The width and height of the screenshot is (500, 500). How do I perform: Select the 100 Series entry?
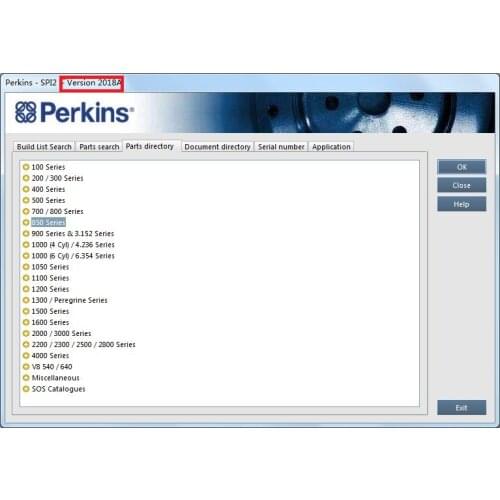[48, 167]
